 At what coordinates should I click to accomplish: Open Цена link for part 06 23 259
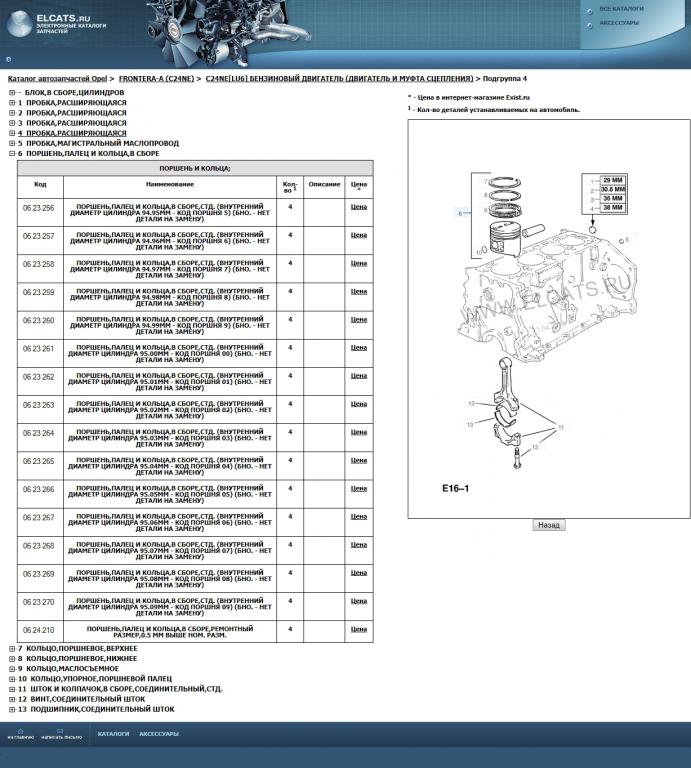(x=358, y=291)
